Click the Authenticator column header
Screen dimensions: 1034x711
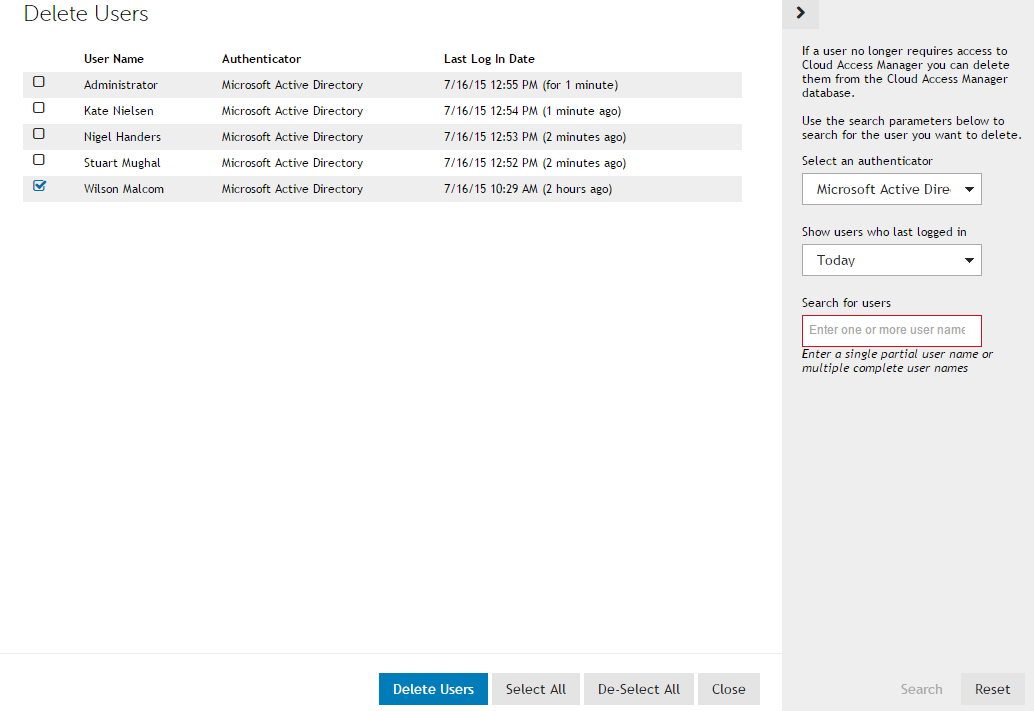(x=261, y=59)
